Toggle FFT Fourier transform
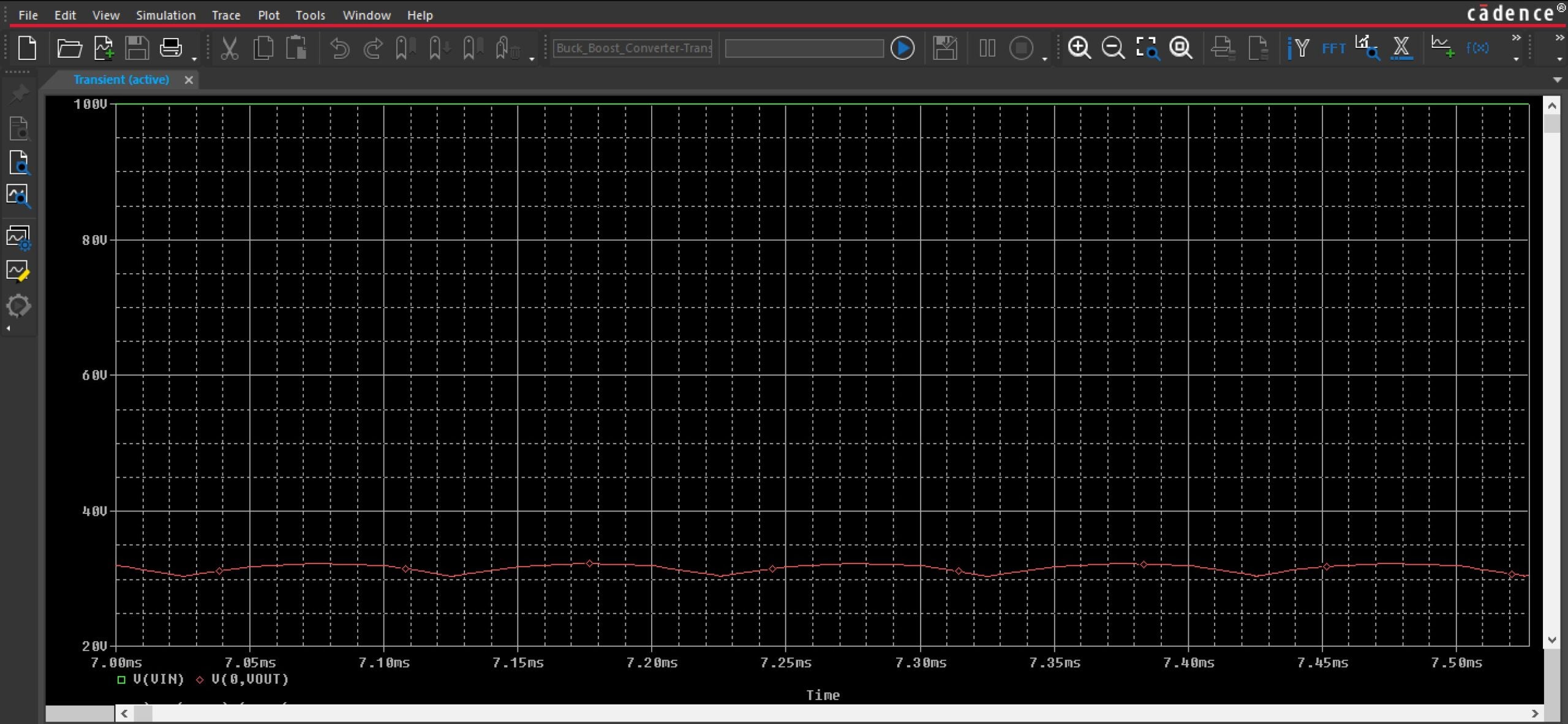The height and width of the screenshot is (724, 1568). click(1333, 48)
